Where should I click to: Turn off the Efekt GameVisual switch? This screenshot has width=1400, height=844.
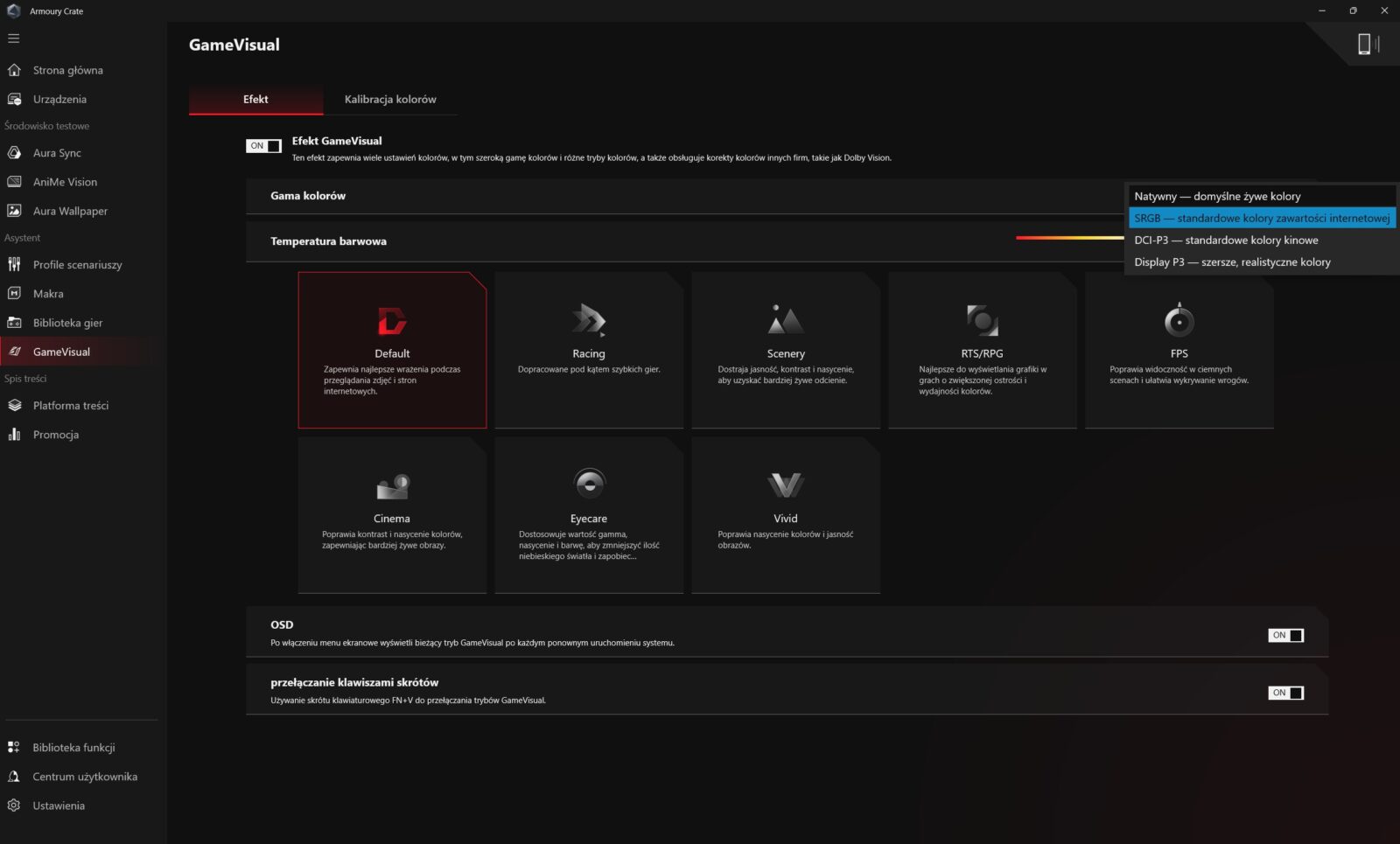[x=263, y=146]
